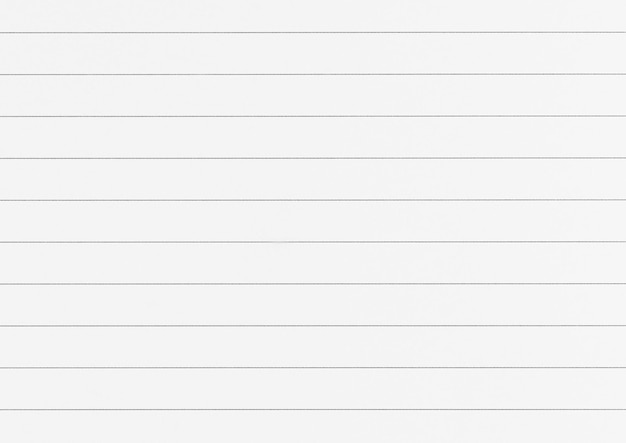Click the blank margin above the first line

click(313, 16)
